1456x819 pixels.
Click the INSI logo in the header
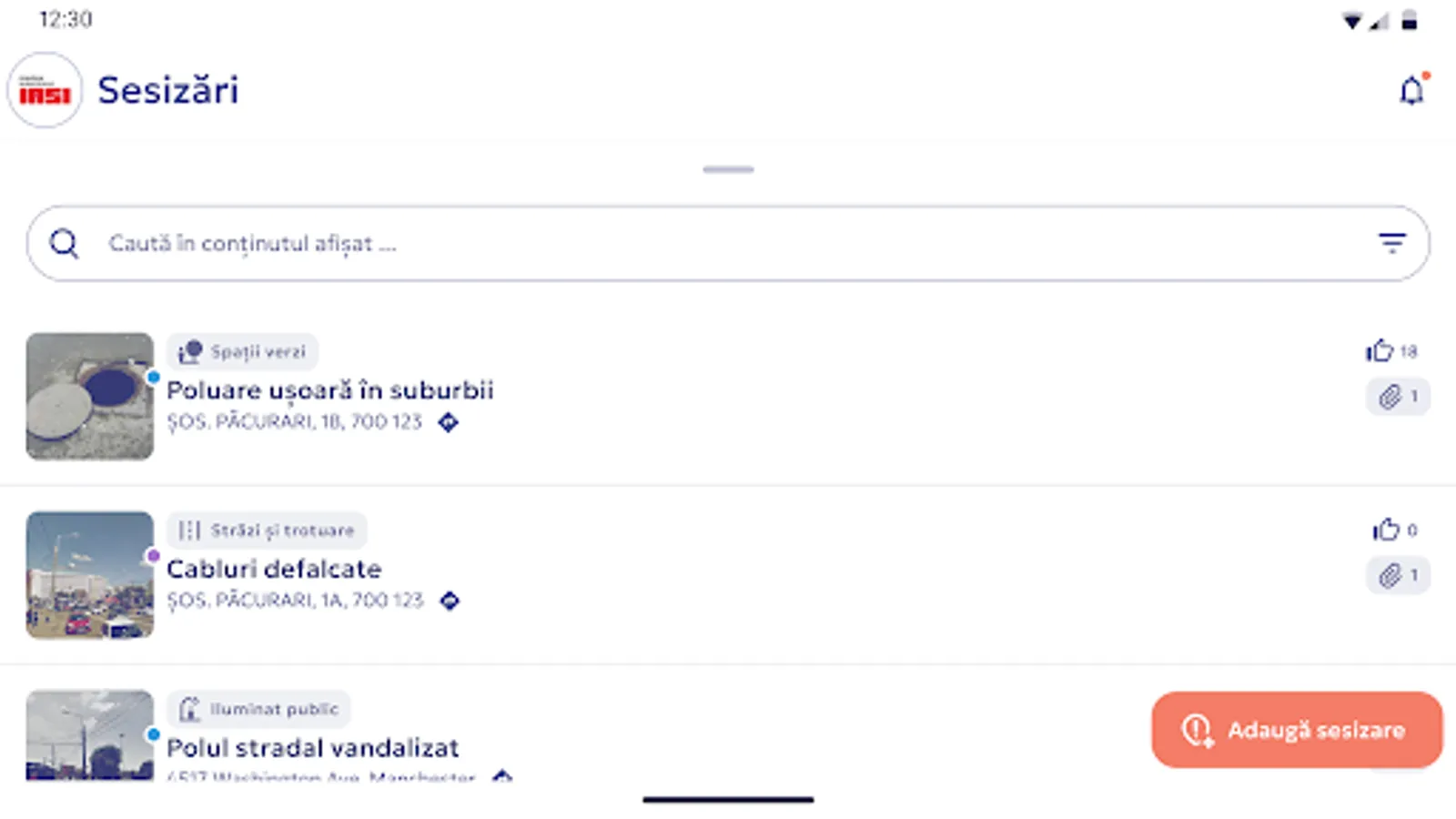[x=43, y=90]
